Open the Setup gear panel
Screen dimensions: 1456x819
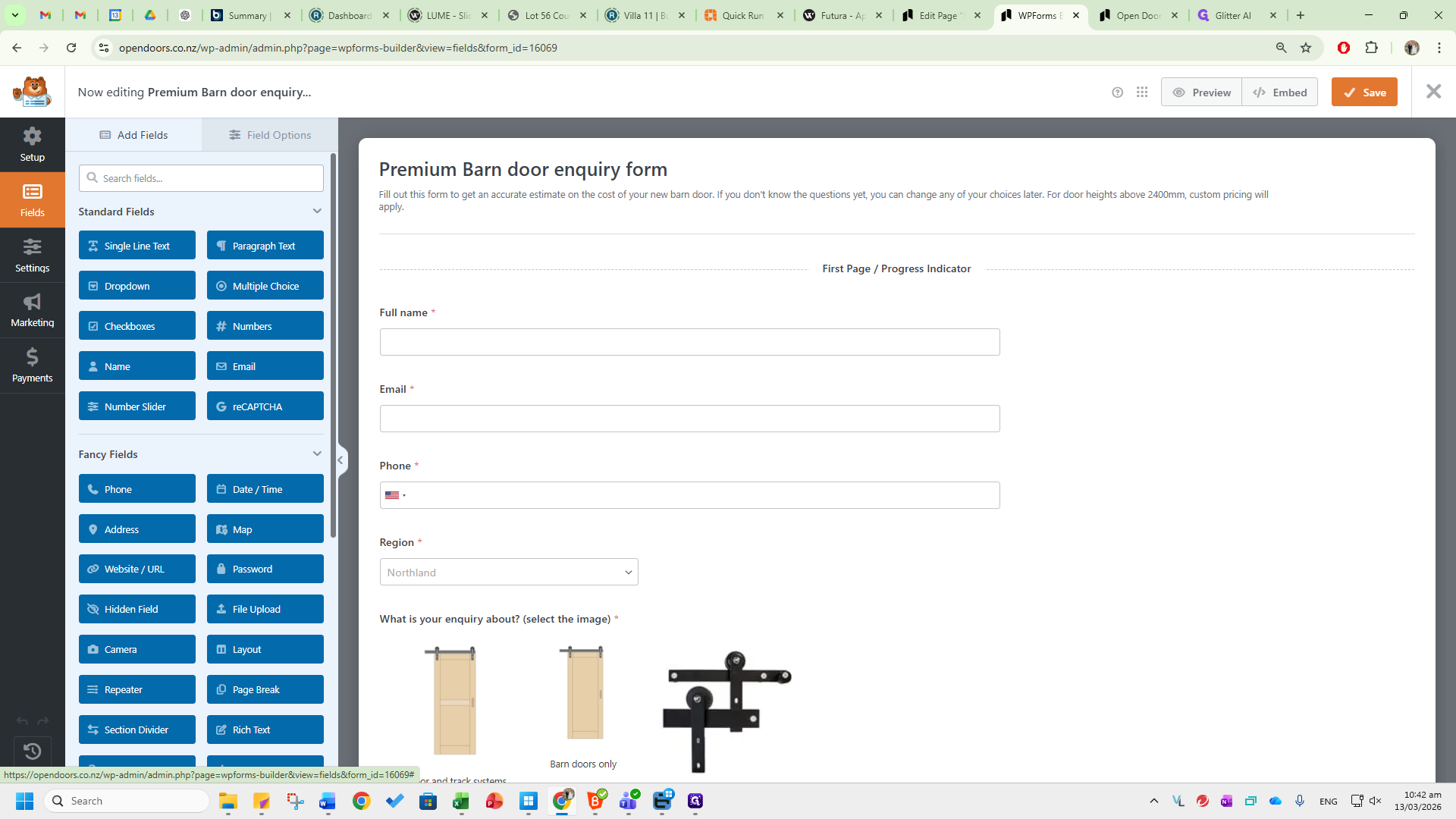click(x=32, y=145)
